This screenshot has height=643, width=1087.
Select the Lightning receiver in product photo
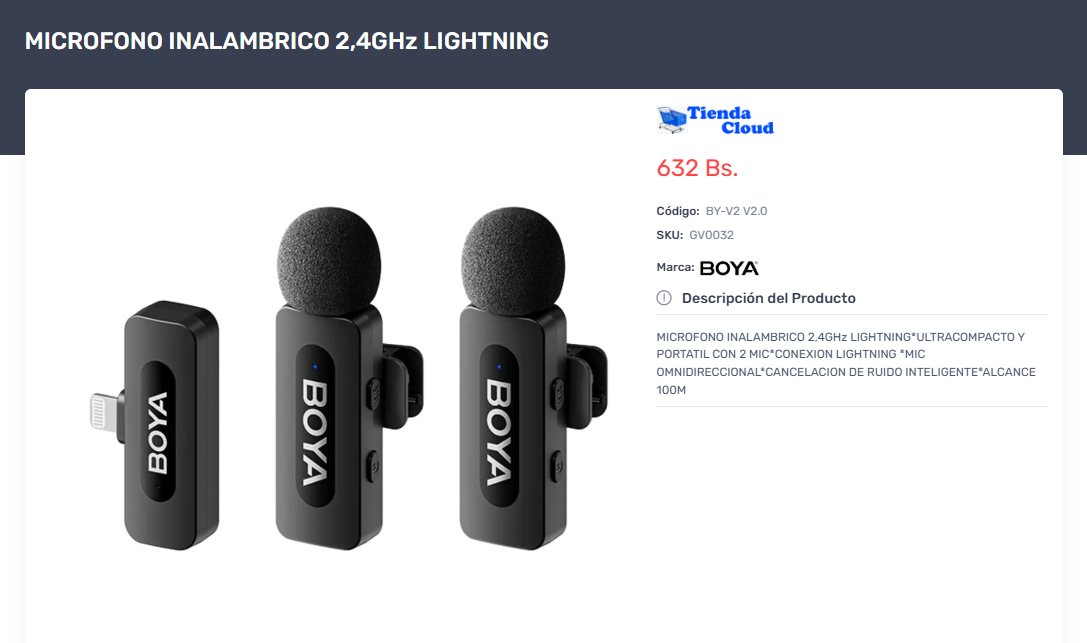coord(155,425)
